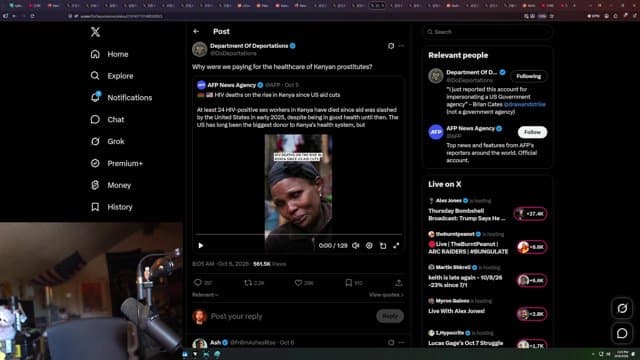Open the main post's more options menu
640x360 pixels.
pos(401,46)
